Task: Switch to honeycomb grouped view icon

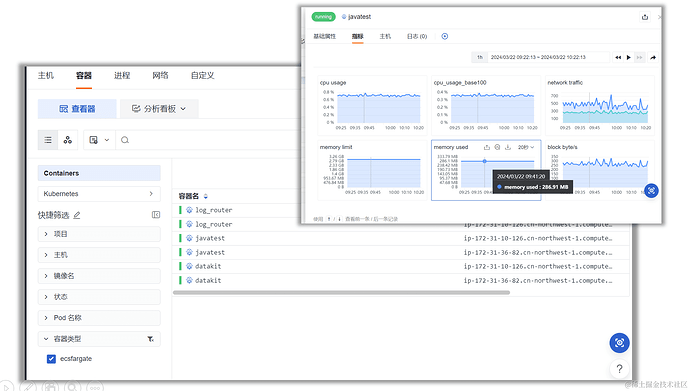Action: point(68,140)
